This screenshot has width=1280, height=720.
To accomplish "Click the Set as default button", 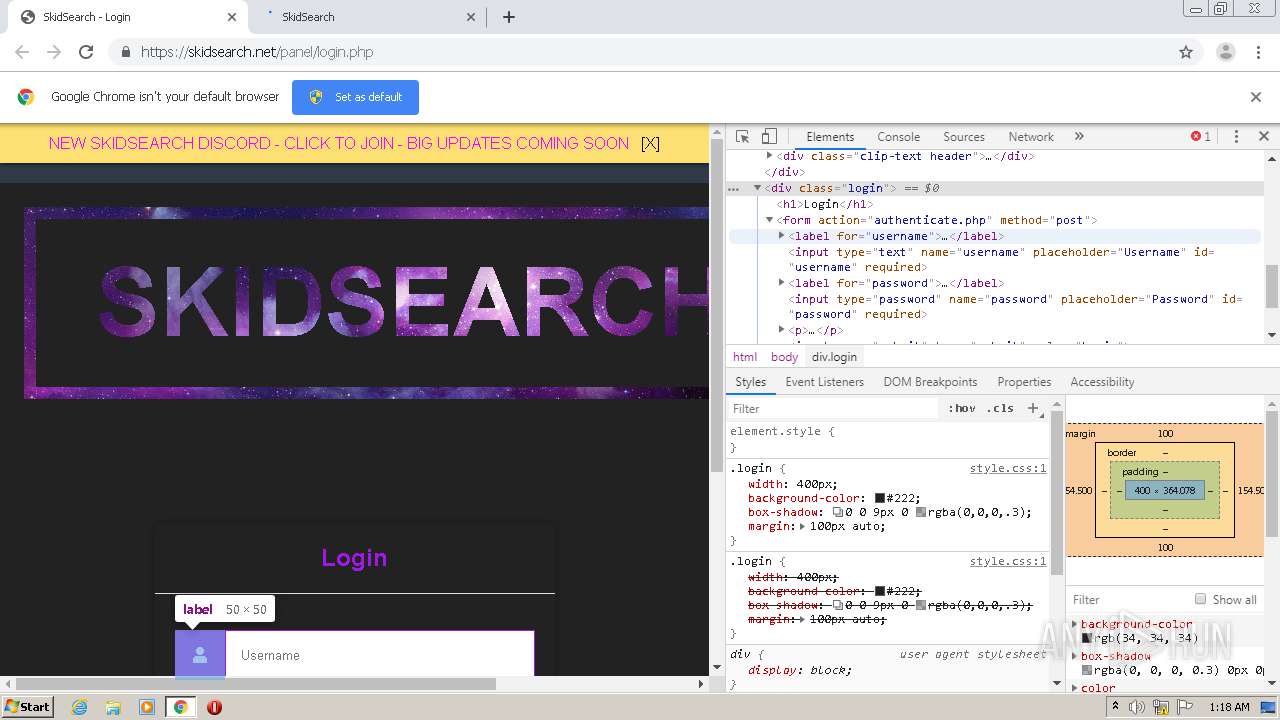I will (355, 97).
